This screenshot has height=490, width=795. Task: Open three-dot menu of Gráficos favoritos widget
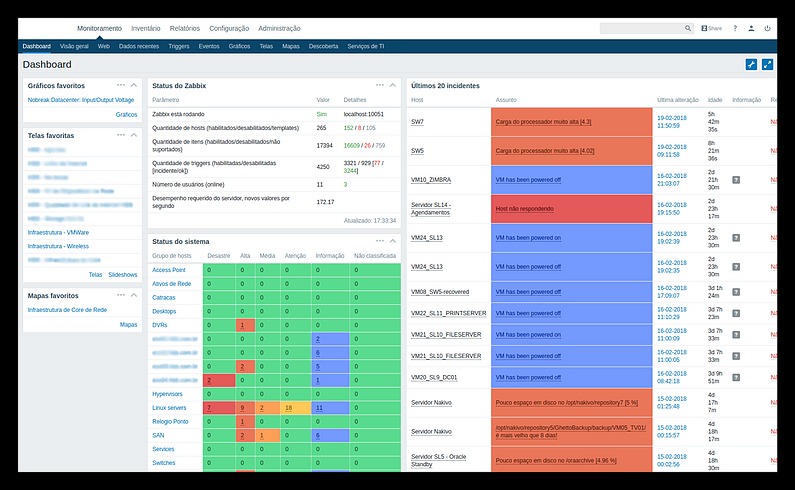(121, 85)
